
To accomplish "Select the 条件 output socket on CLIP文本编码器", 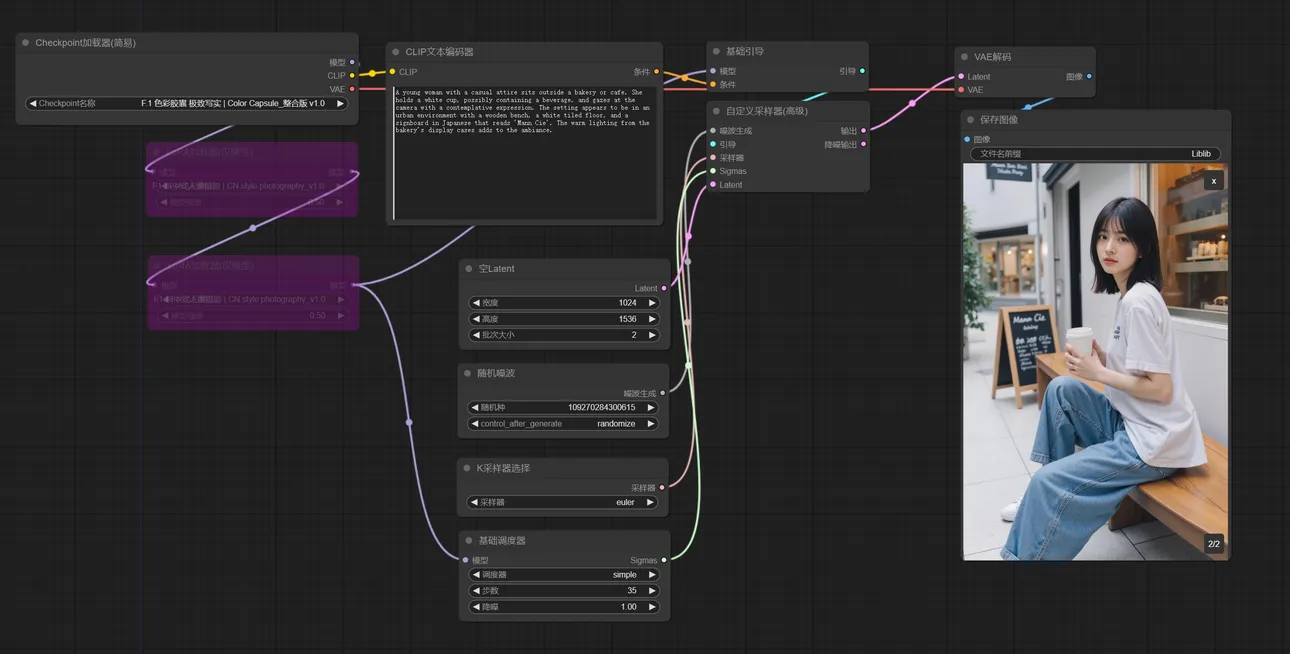I will pos(657,72).
